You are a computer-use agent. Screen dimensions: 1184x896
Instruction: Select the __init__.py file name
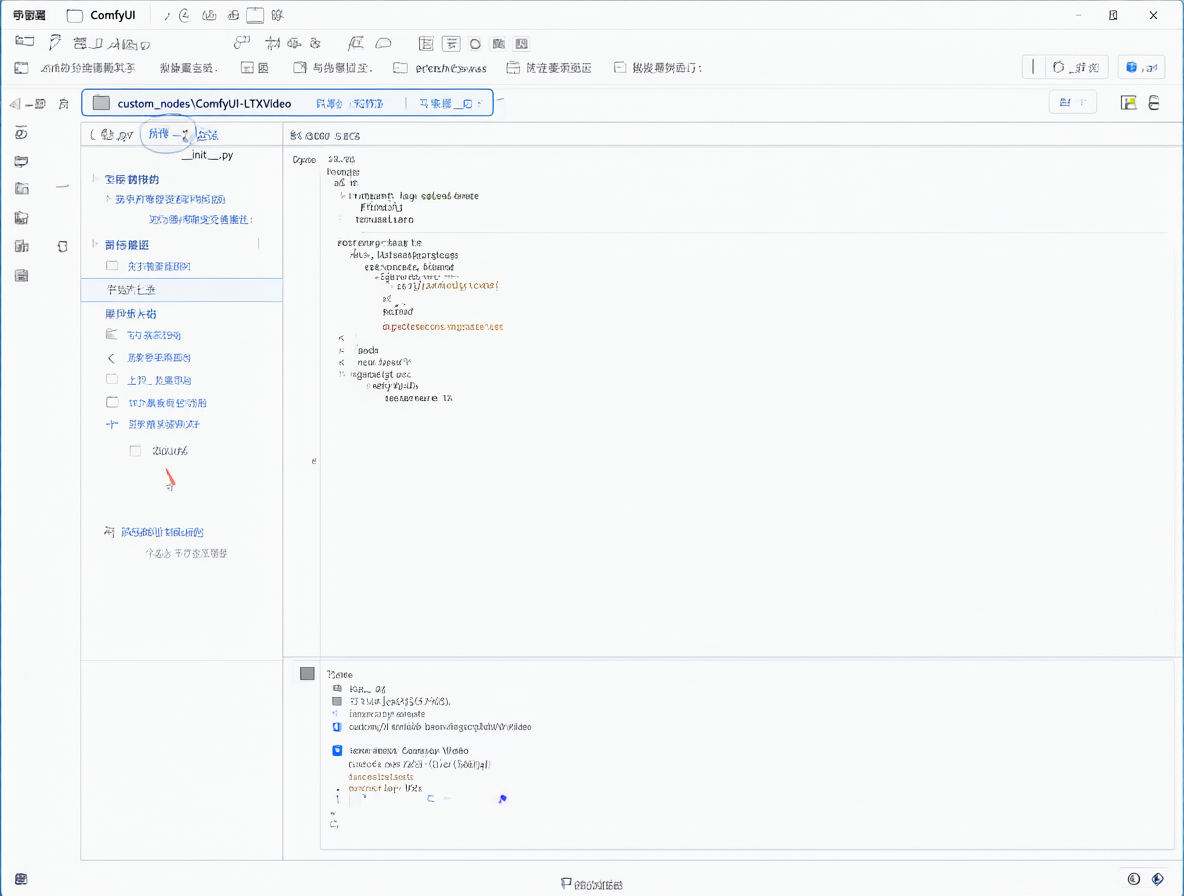(208, 155)
